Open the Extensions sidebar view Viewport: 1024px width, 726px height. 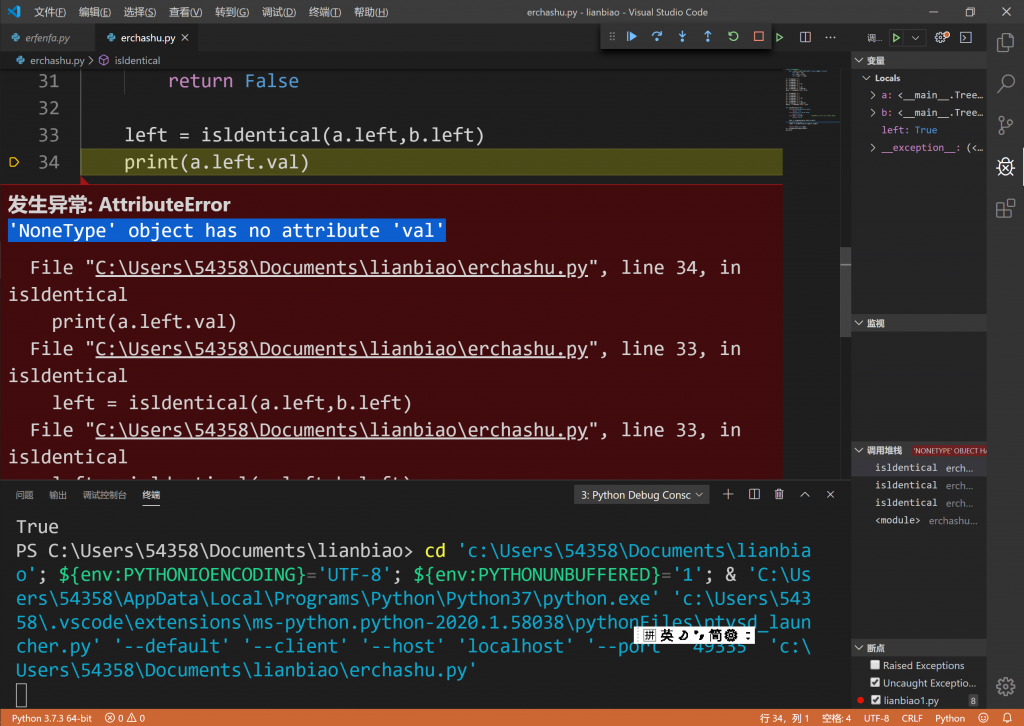1005,209
